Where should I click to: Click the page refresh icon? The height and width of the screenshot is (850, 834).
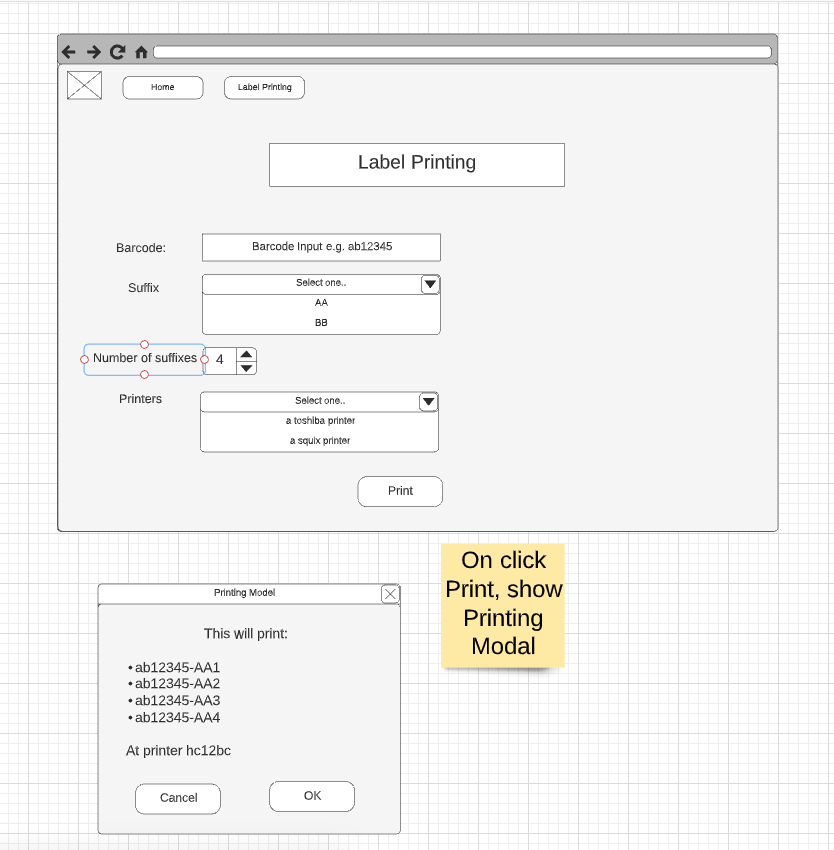tap(117, 51)
